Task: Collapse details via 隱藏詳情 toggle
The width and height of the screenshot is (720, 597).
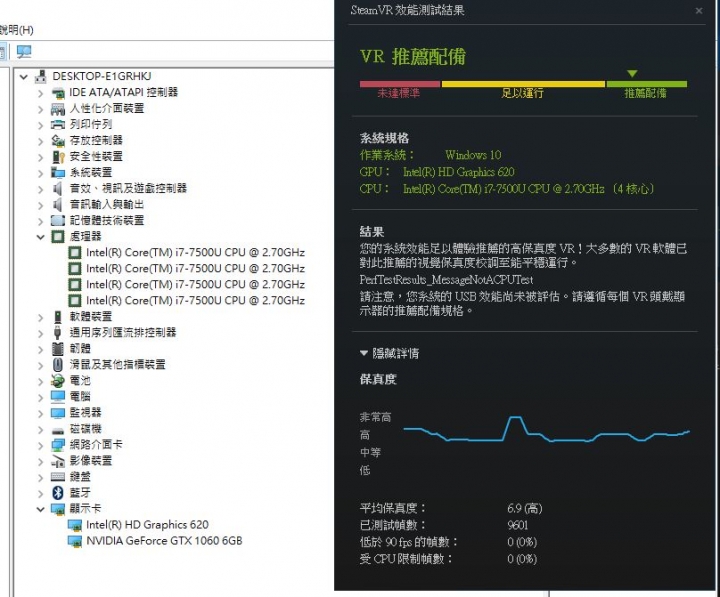Action: (389, 353)
